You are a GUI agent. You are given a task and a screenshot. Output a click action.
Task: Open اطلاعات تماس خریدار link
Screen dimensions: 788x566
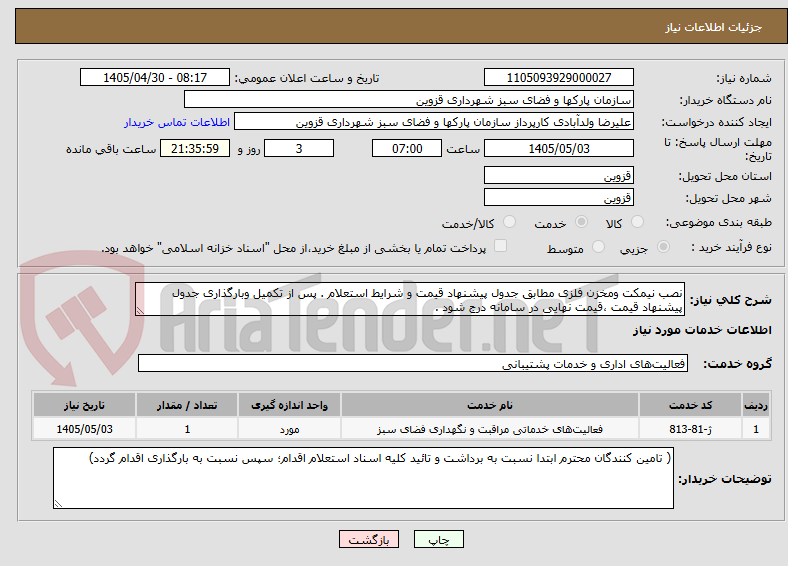pyautogui.click(x=177, y=122)
